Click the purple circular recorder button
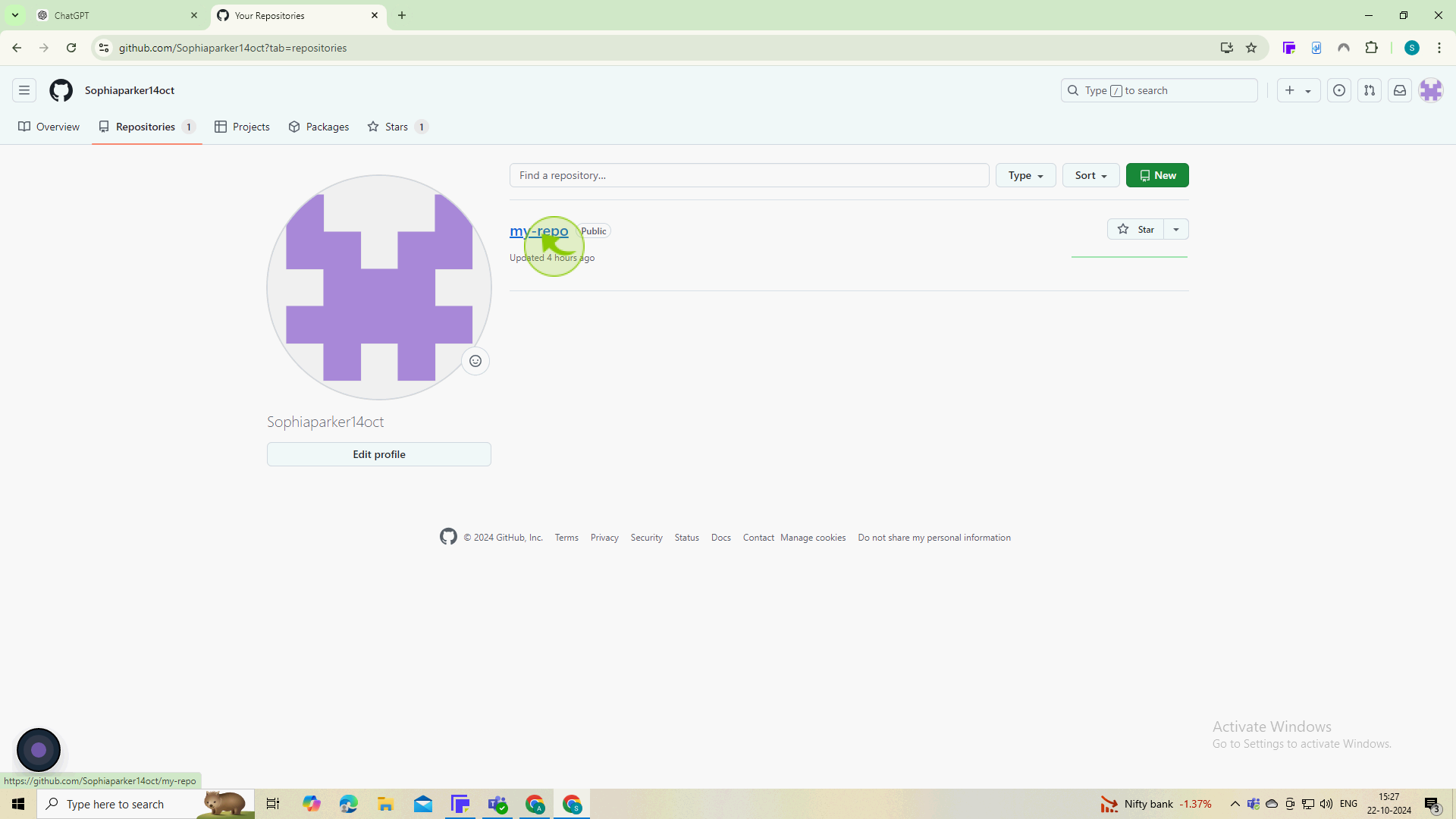 [x=39, y=750]
